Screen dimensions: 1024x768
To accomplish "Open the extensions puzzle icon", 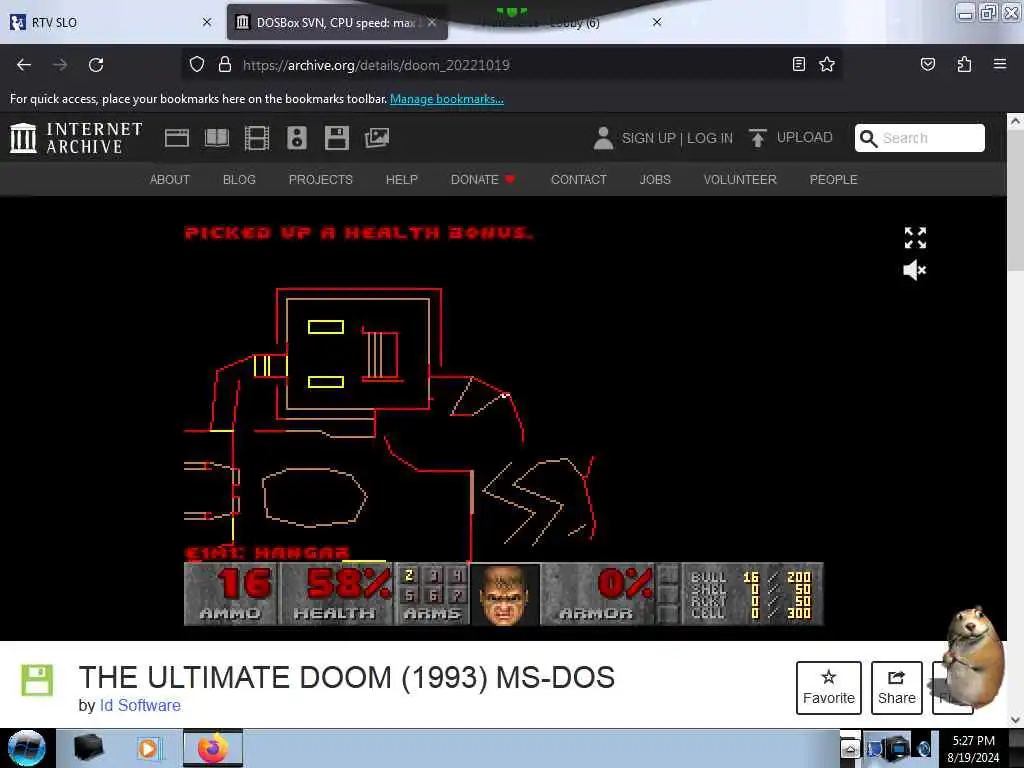I will click(x=964, y=64).
